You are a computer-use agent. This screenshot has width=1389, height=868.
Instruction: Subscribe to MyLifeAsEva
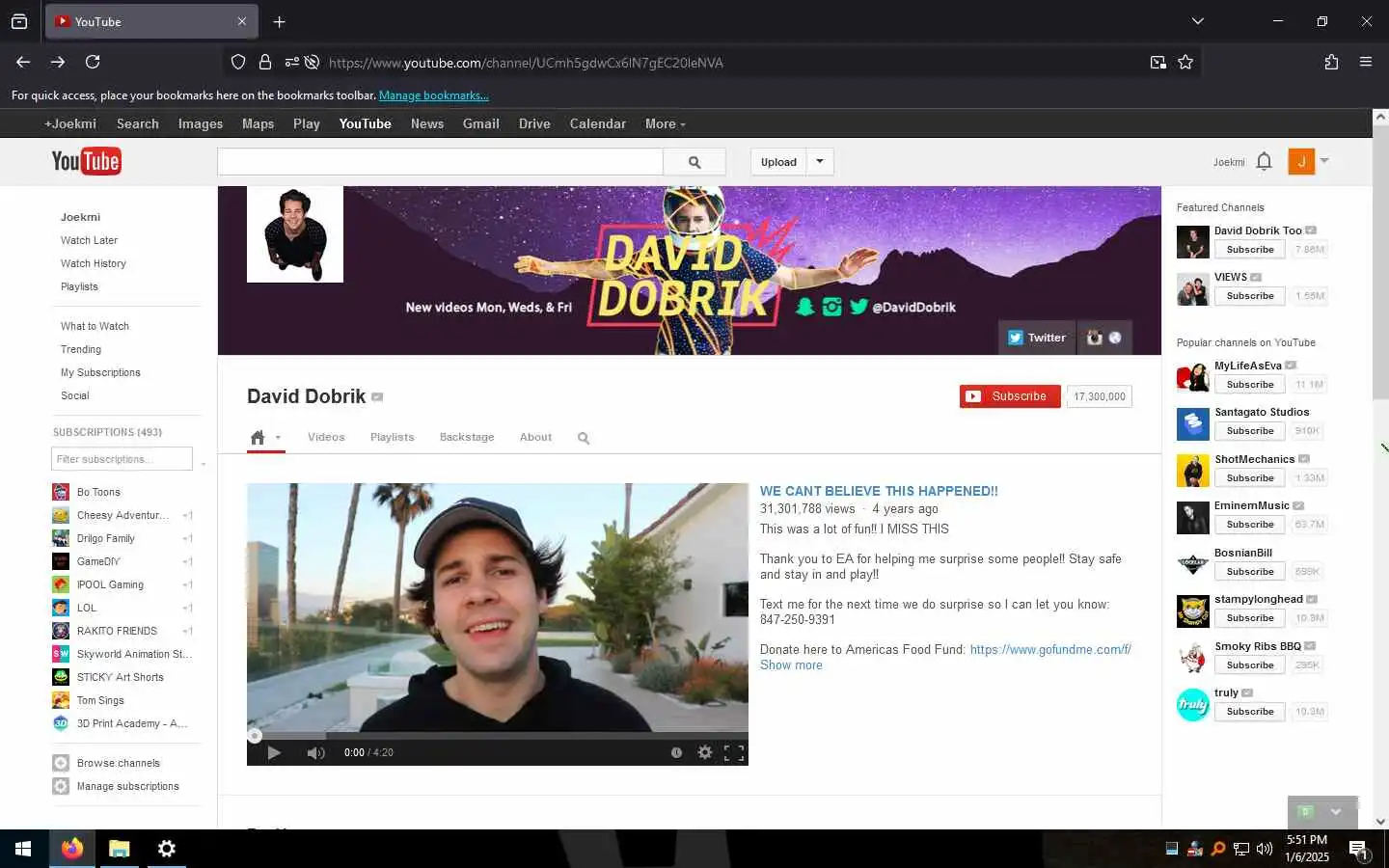tap(1250, 385)
